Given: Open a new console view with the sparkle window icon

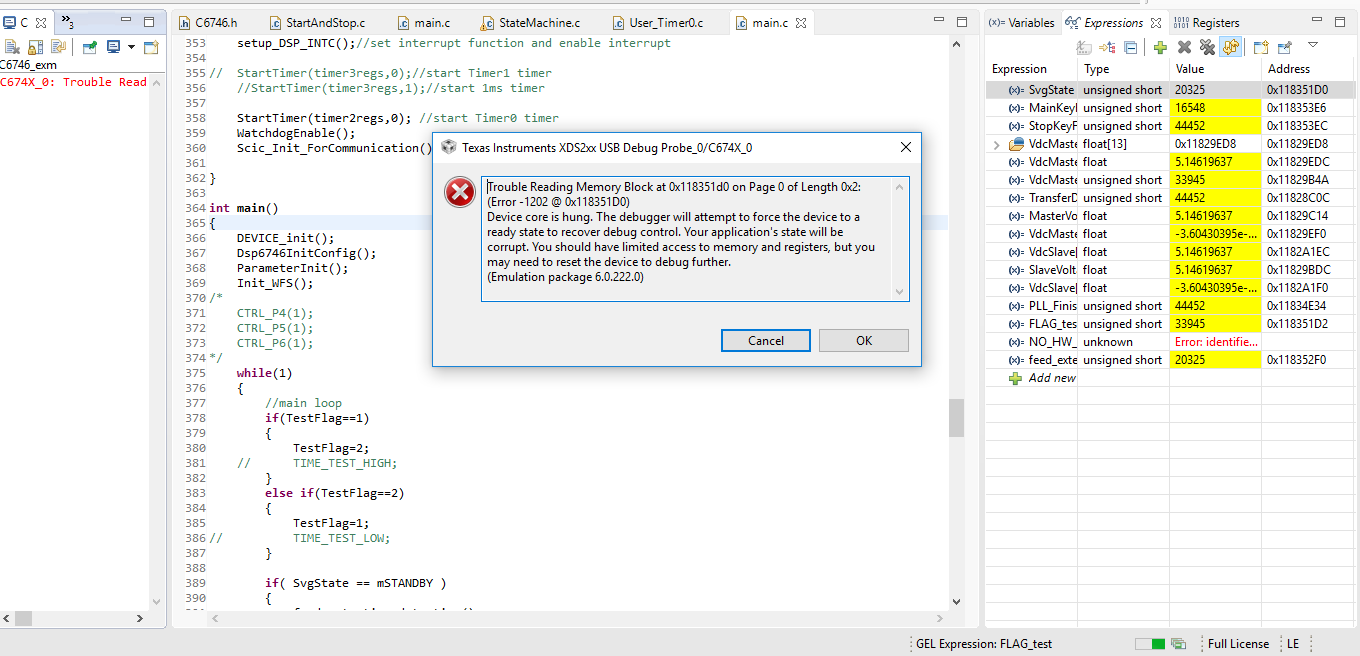Looking at the screenshot, I should [151, 47].
